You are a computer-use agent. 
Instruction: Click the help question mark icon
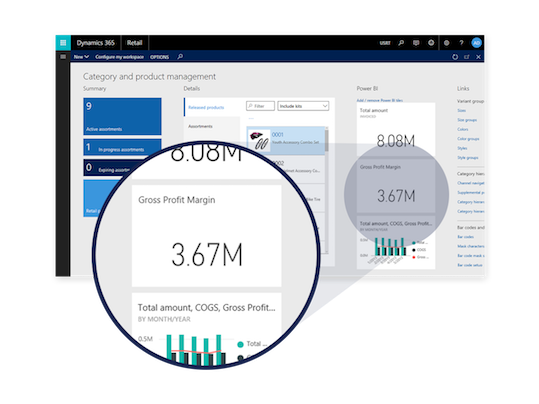(461, 43)
